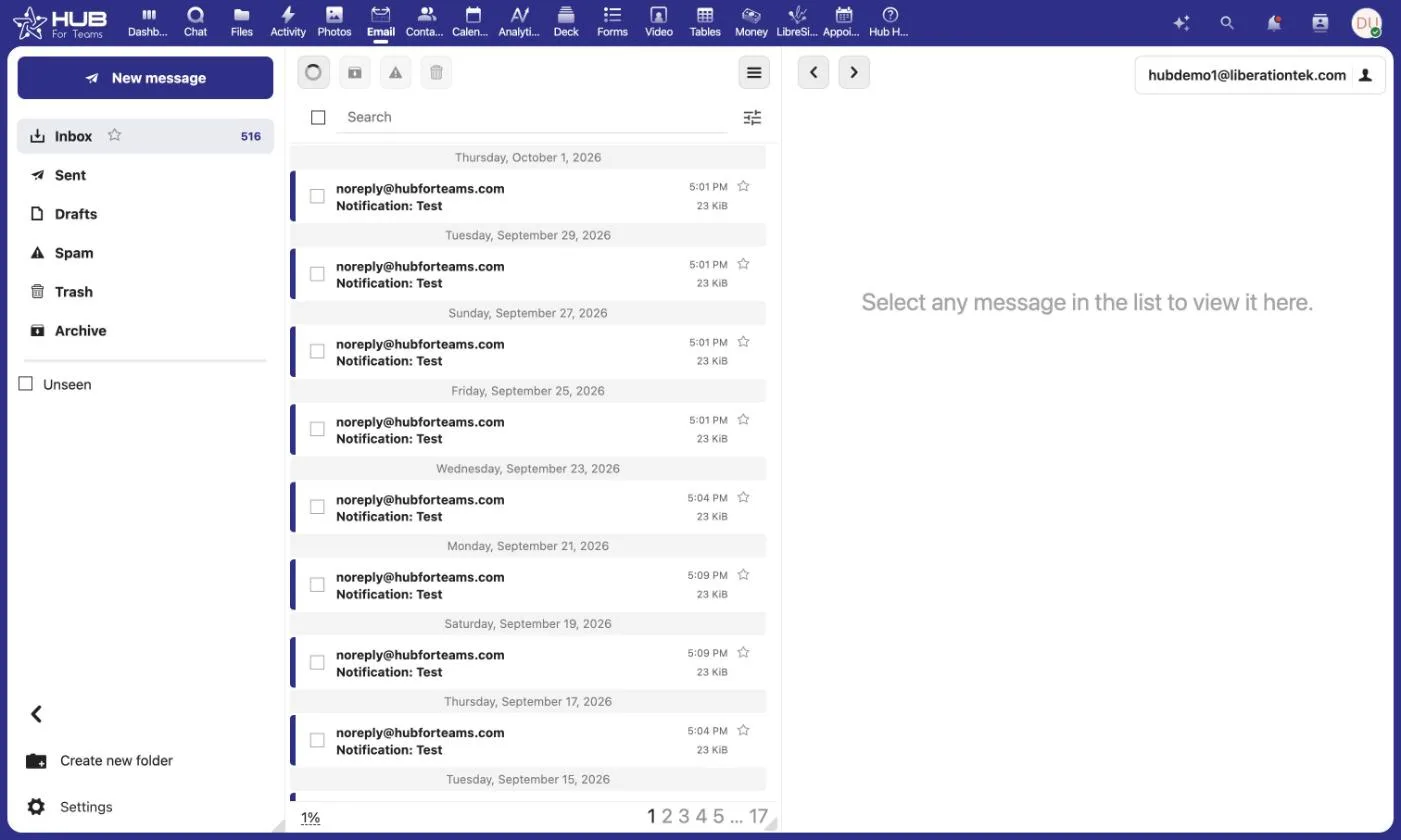Click the Search input field

click(531, 117)
